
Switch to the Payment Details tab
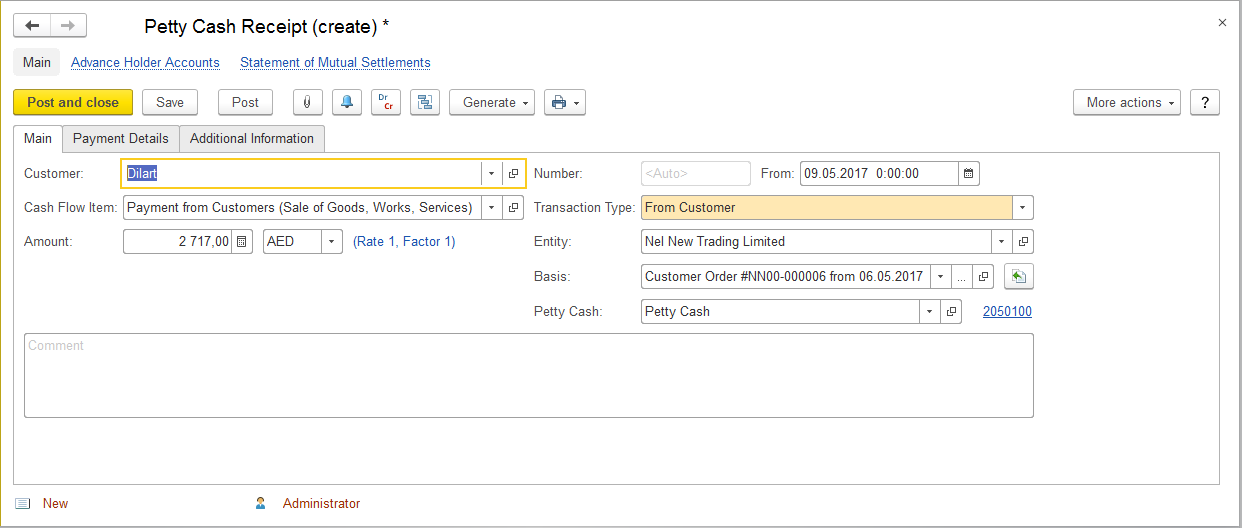(121, 138)
